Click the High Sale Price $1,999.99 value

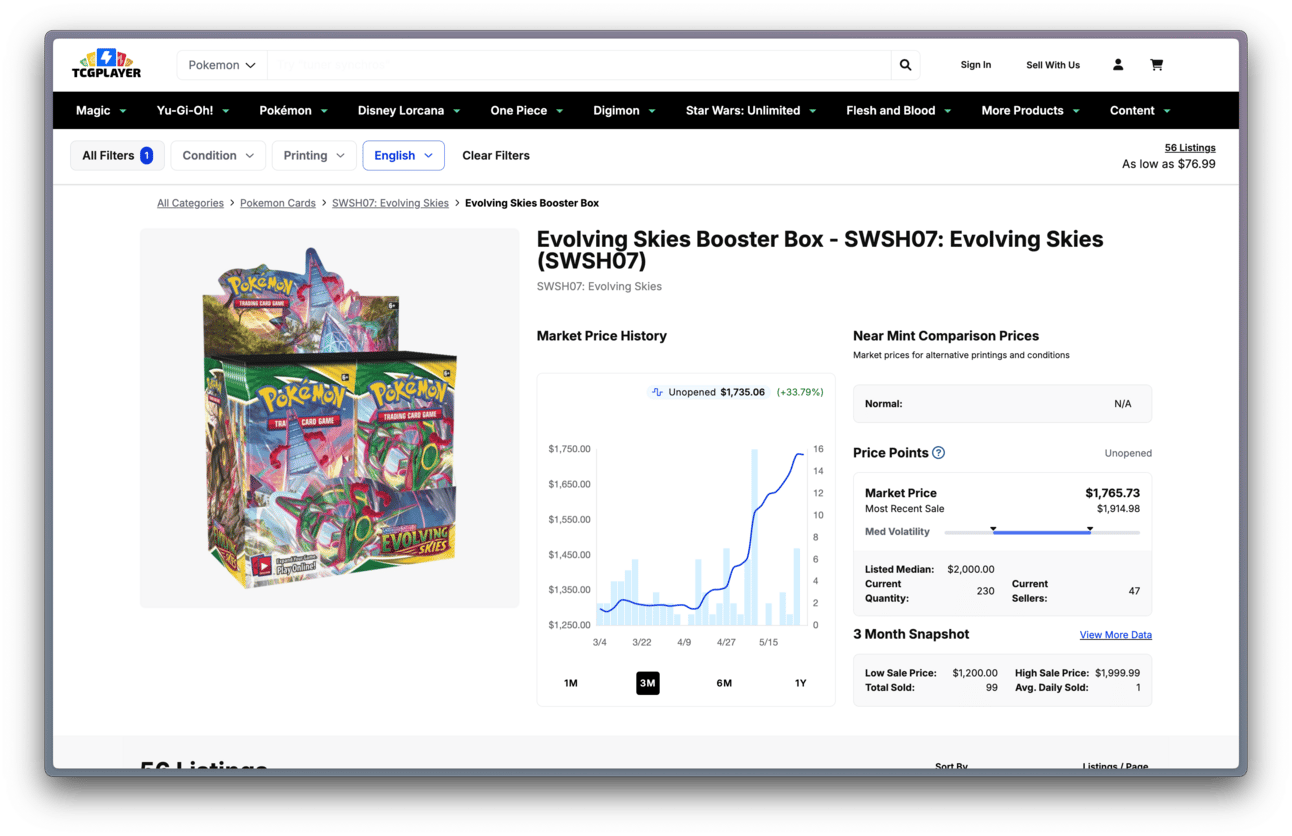[x=1117, y=673]
